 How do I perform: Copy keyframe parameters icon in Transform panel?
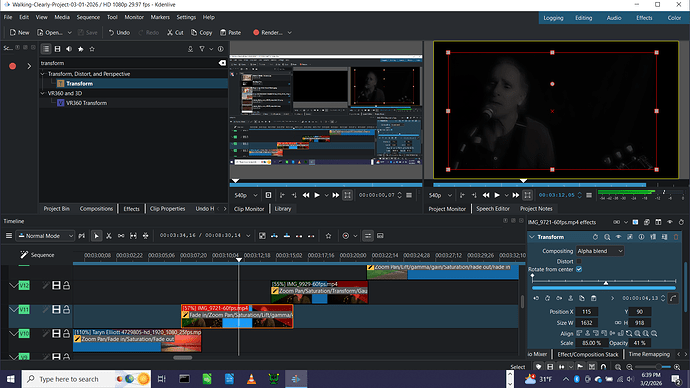click(x=582, y=298)
